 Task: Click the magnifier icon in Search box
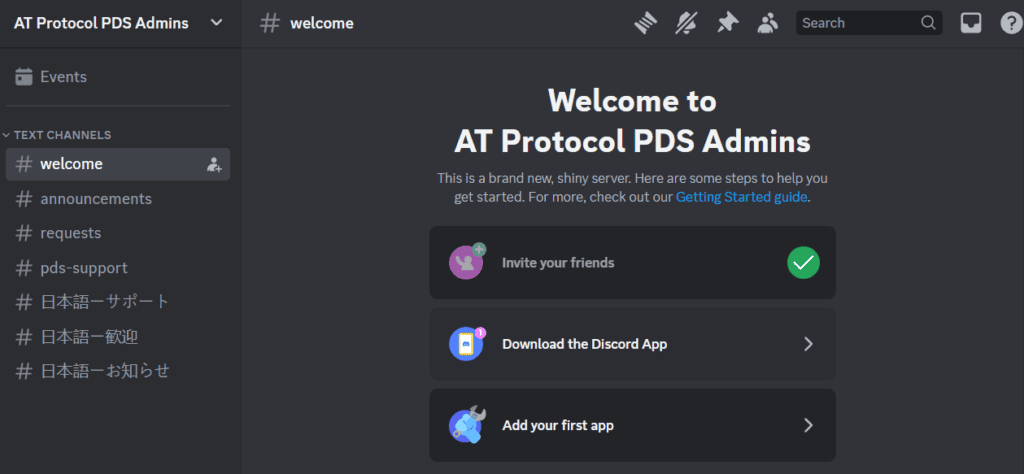928,23
